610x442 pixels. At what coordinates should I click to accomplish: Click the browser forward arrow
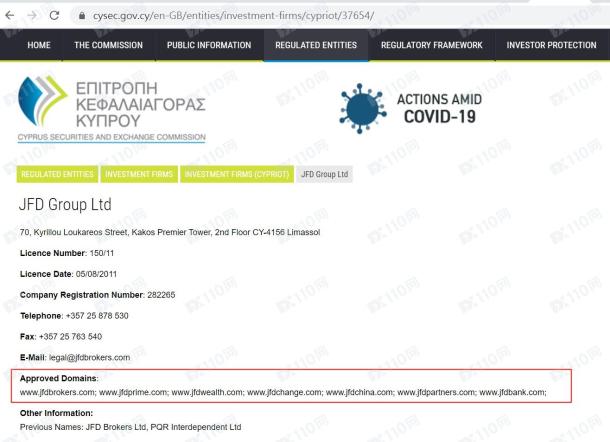(32, 16)
